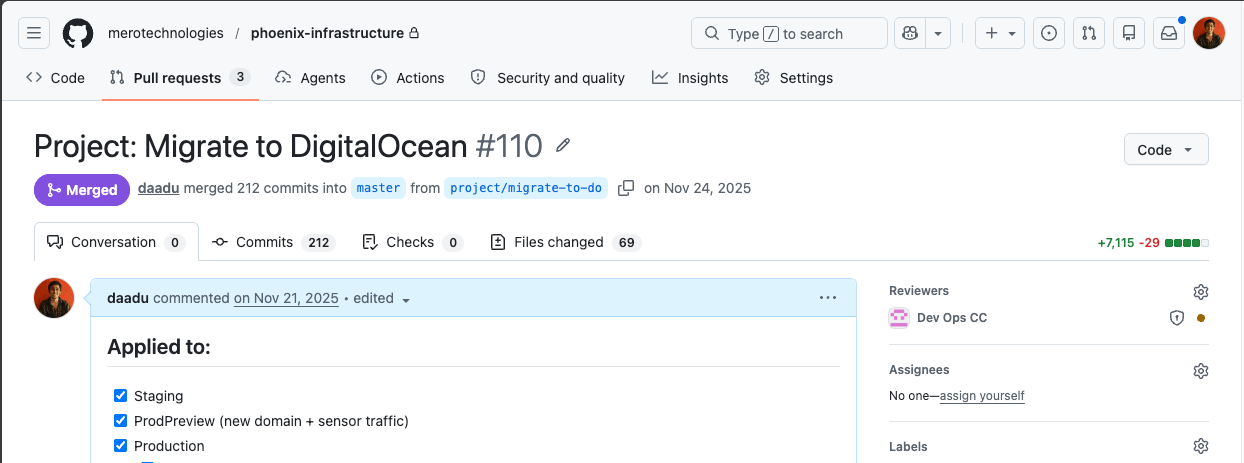Image resolution: width=1244 pixels, height=463 pixels.
Task: Toggle the ProdPreview checkbox
Action: [x=121, y=421]
